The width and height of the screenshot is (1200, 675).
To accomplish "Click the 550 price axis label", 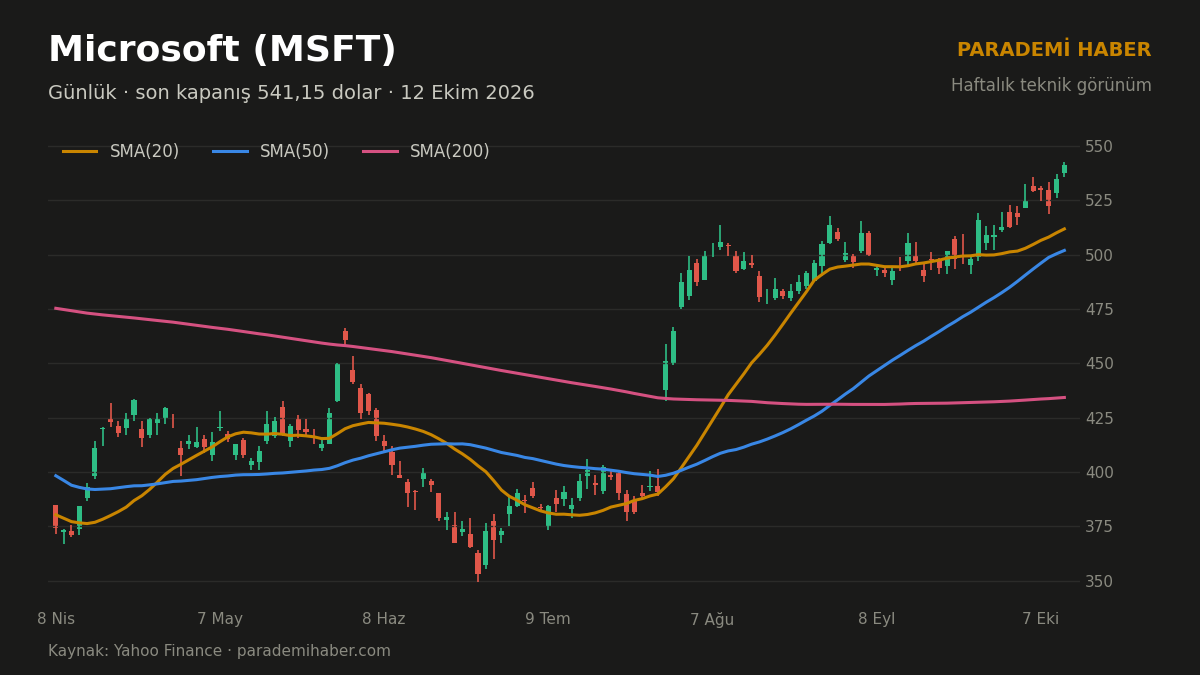I will [1099, 147].
